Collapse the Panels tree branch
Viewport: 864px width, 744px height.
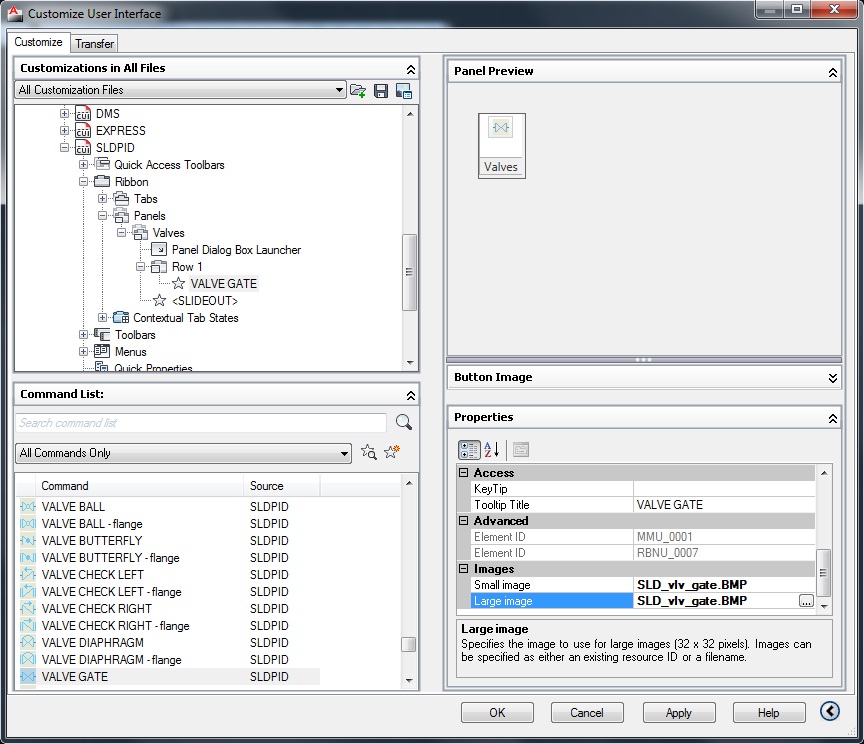tap(101, 215)
